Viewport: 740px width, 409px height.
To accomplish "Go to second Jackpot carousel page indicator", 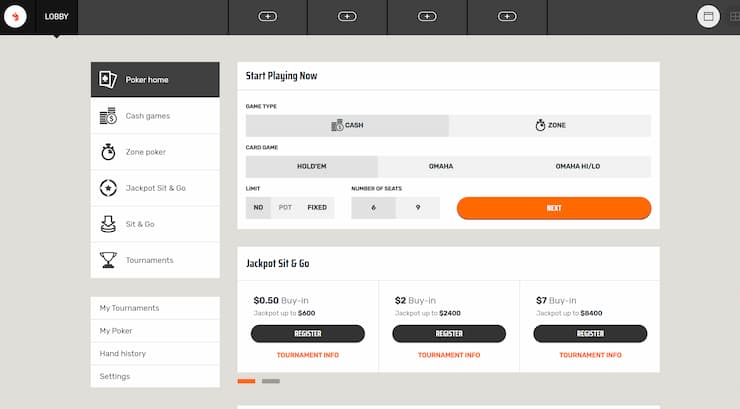I will pyautogui.click(x=271, y=381).
